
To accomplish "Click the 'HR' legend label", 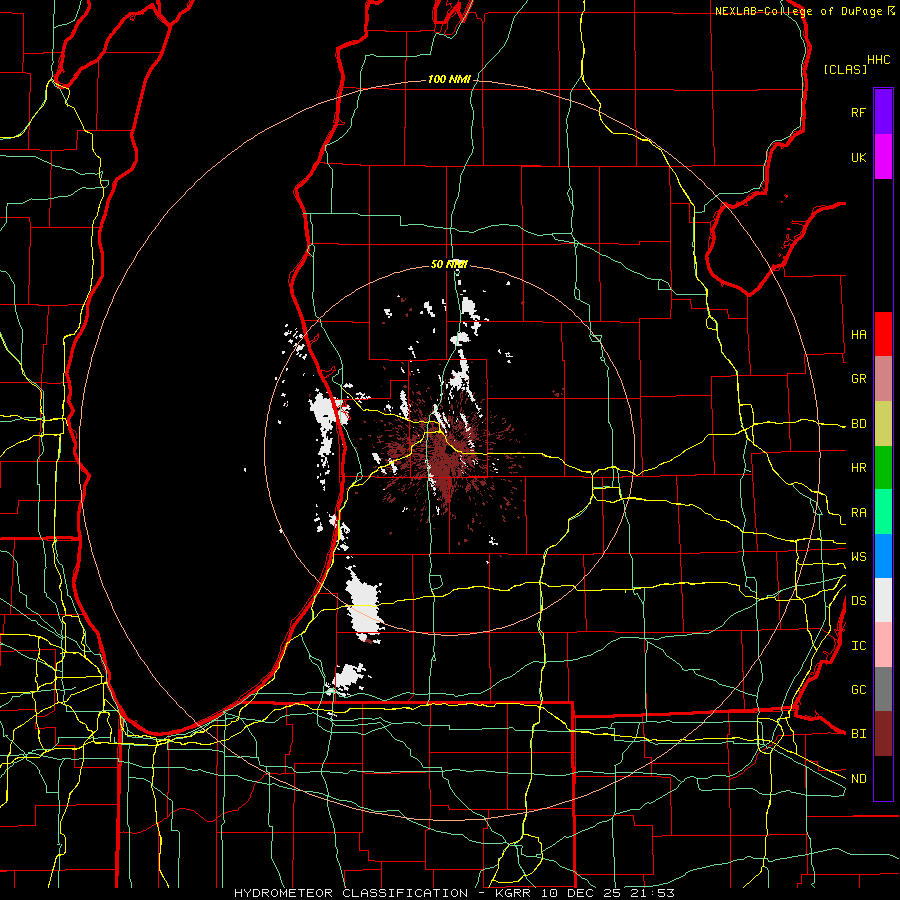I will (x=858, y=468).
